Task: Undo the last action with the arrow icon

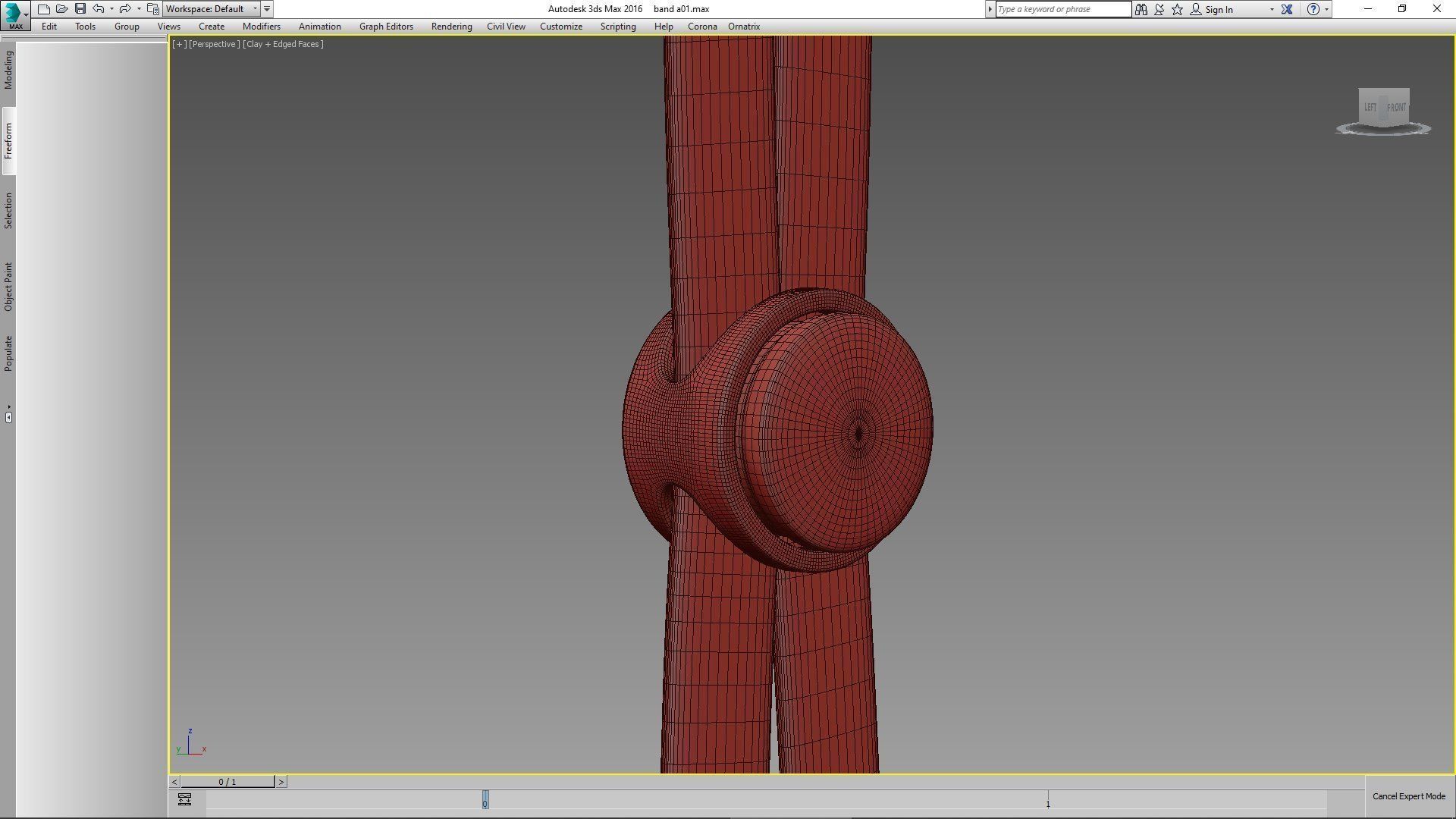Action: 99,9
